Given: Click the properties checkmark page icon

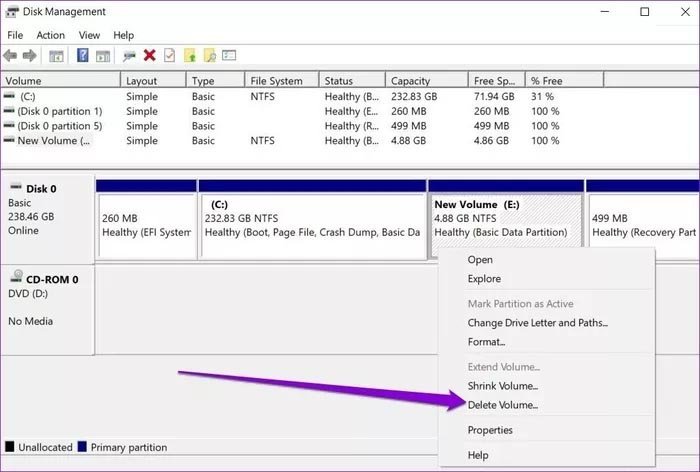Looking at the screenshot, I should coord(169,55).
